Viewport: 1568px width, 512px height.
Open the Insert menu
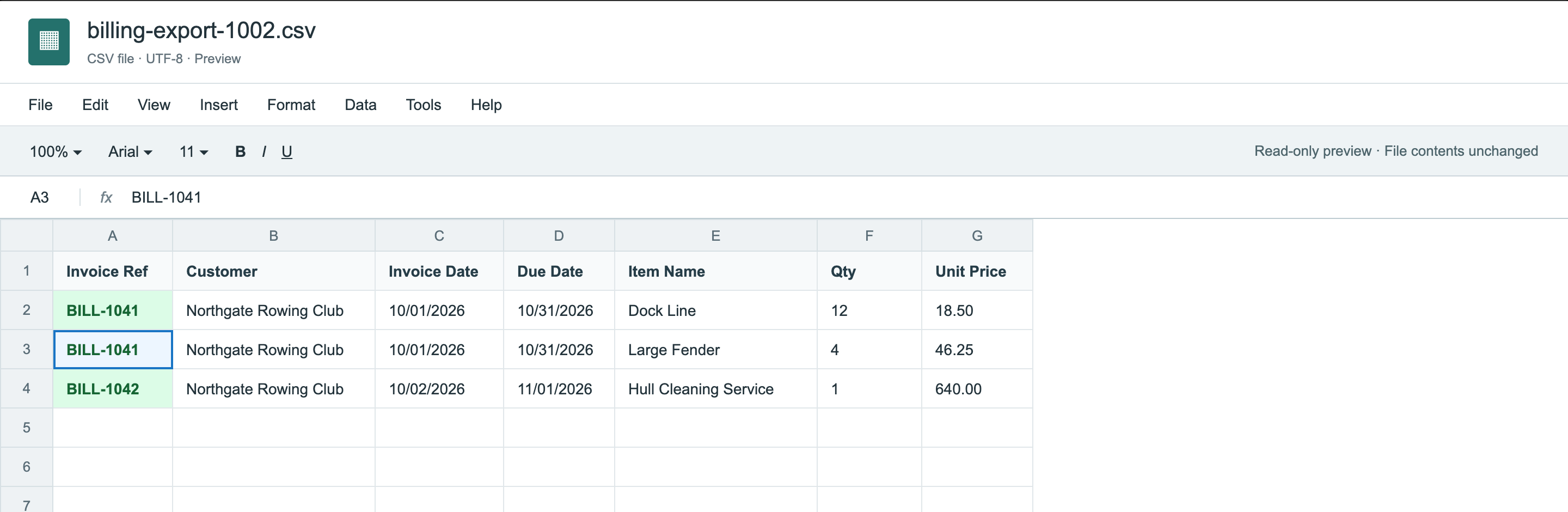(218, 105)
